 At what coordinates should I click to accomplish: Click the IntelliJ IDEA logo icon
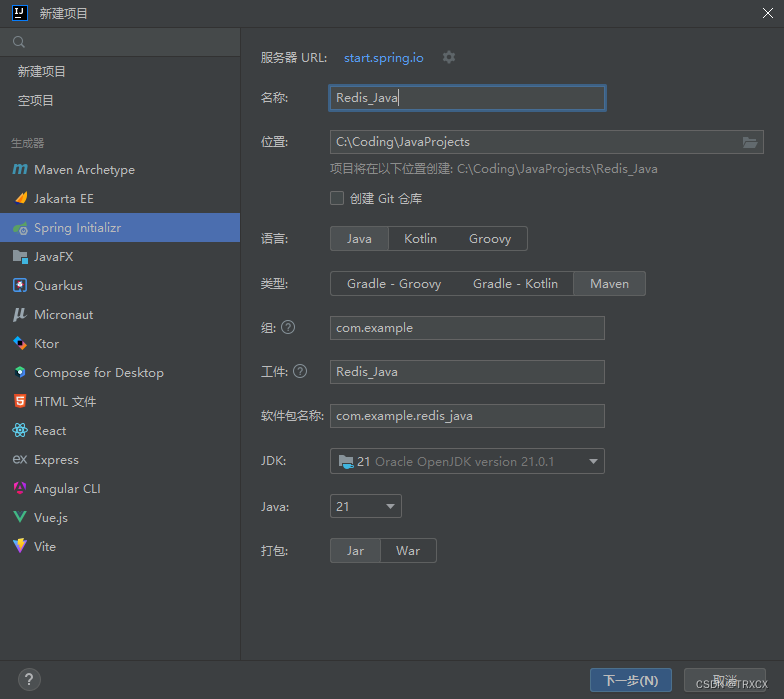pyautogui.click(x=20, y=12)
